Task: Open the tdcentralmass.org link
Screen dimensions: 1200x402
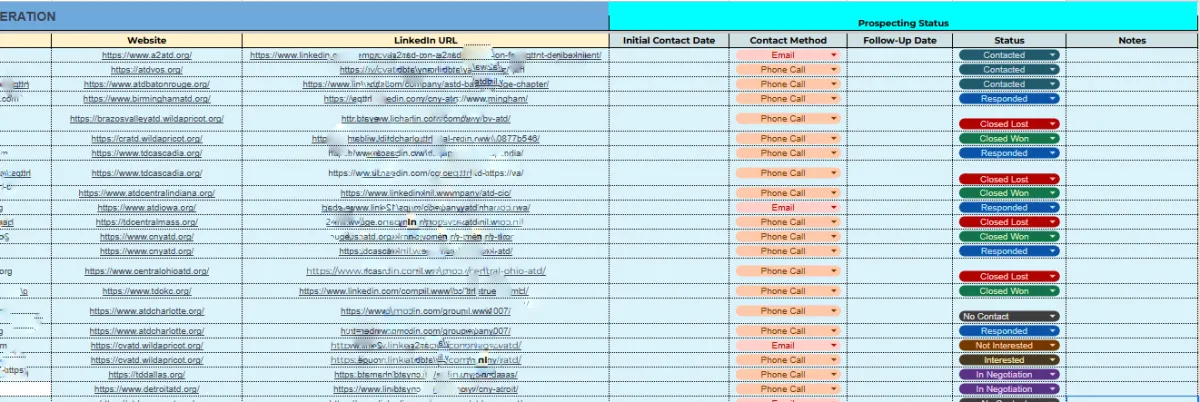Action: (x=146, y=222)
